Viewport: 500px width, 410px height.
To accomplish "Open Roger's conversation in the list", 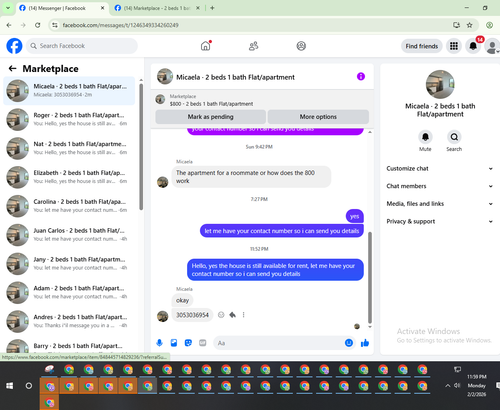I will click(x=69, y=119).
